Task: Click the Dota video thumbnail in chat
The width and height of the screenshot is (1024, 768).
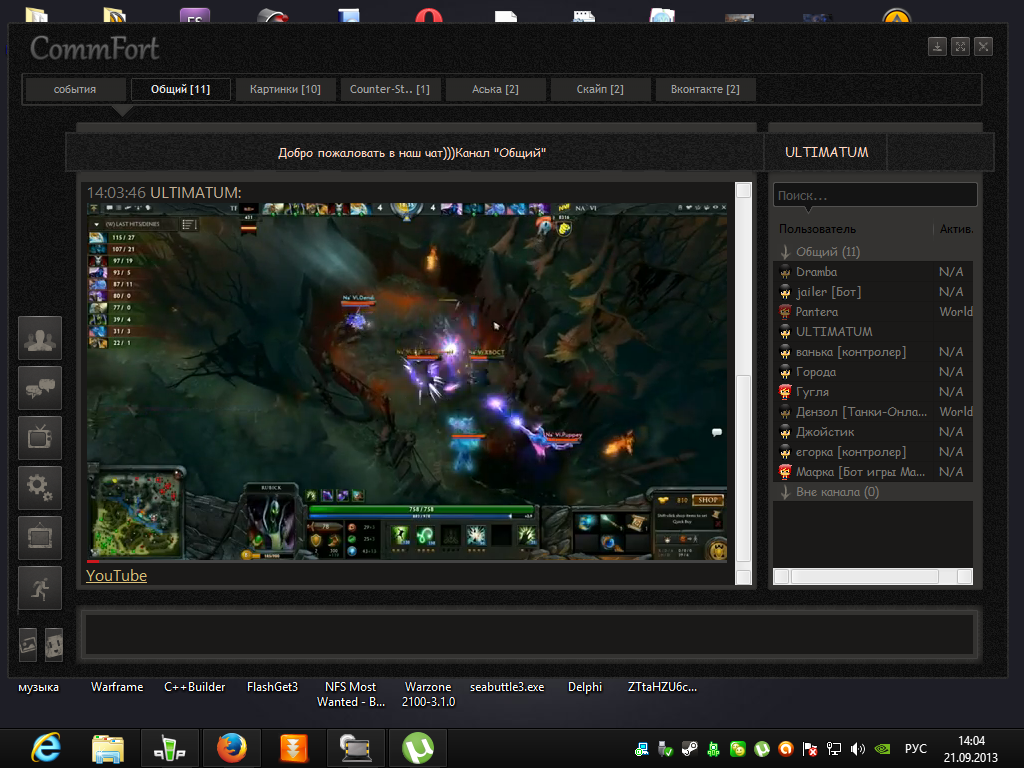Action: point(408,380)
